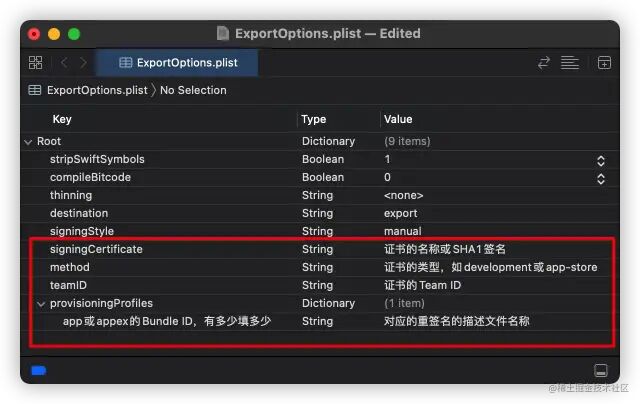
Task: Select the compileBitcode key
Action: [x=90, y=177]
